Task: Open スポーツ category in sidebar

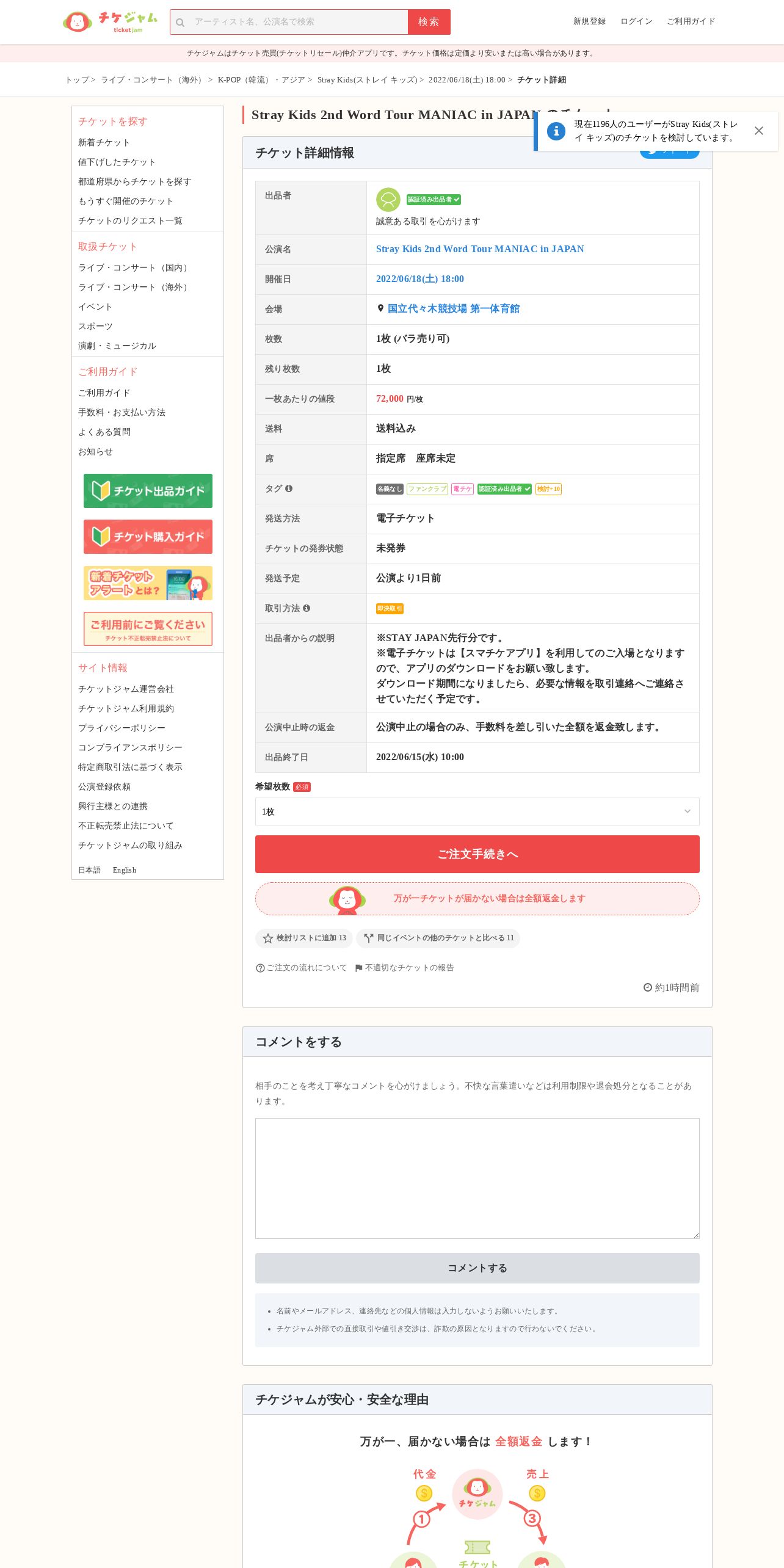Action: [95, 327]
